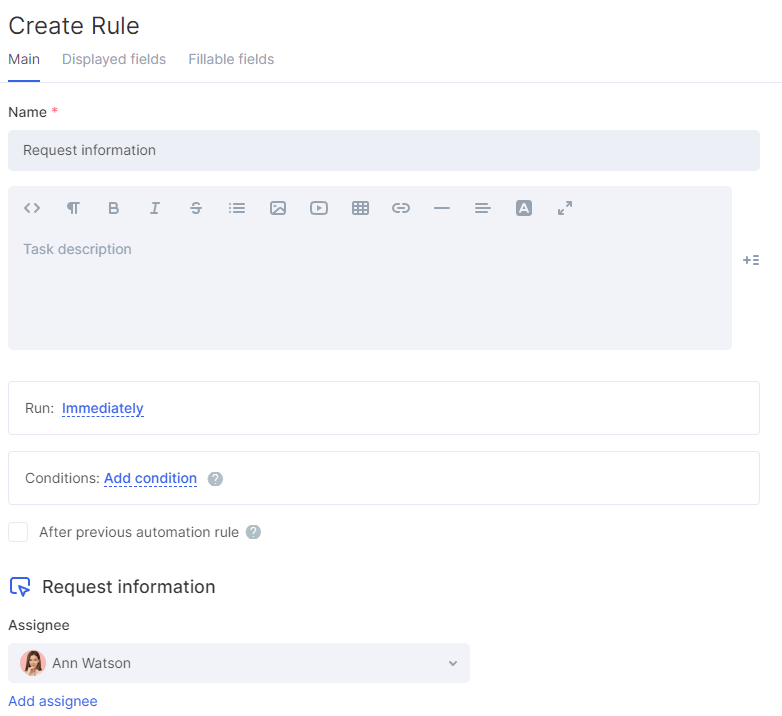The height and width of the screenshot is (716, 782).
Task: Open paragraph format options
Action: (x=73, y=208)
